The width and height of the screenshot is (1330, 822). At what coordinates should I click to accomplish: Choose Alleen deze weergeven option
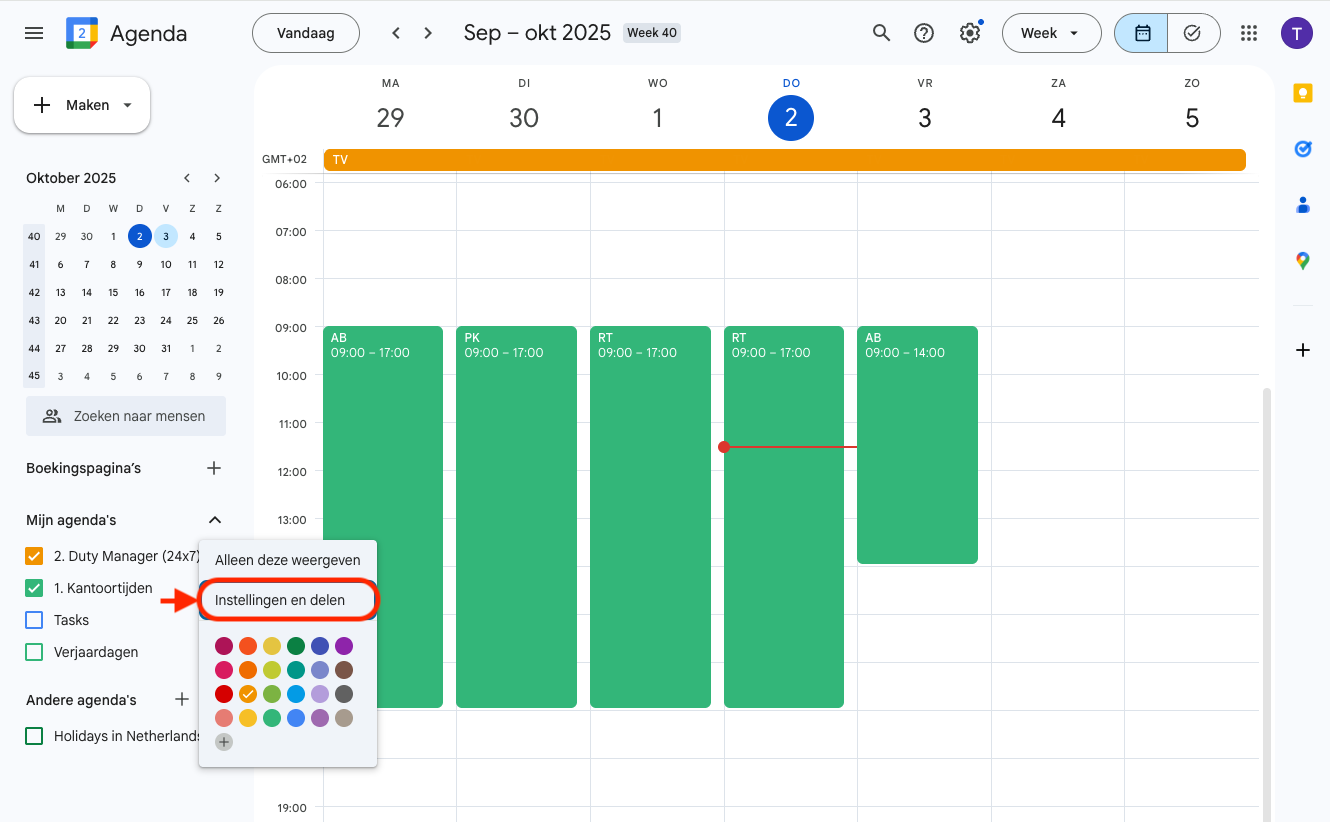[287, 560]
